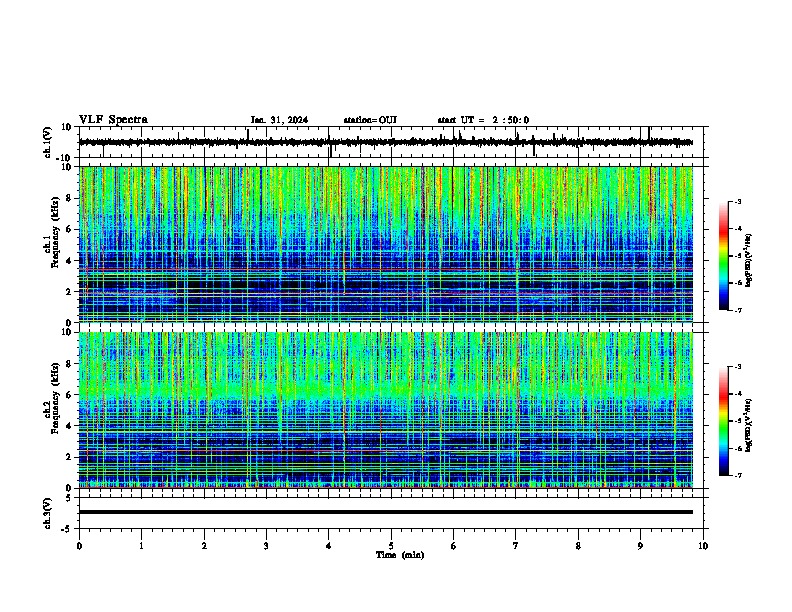
Task: Click the ch.1 frequency axis tick 8
Action: click(70, 198)
